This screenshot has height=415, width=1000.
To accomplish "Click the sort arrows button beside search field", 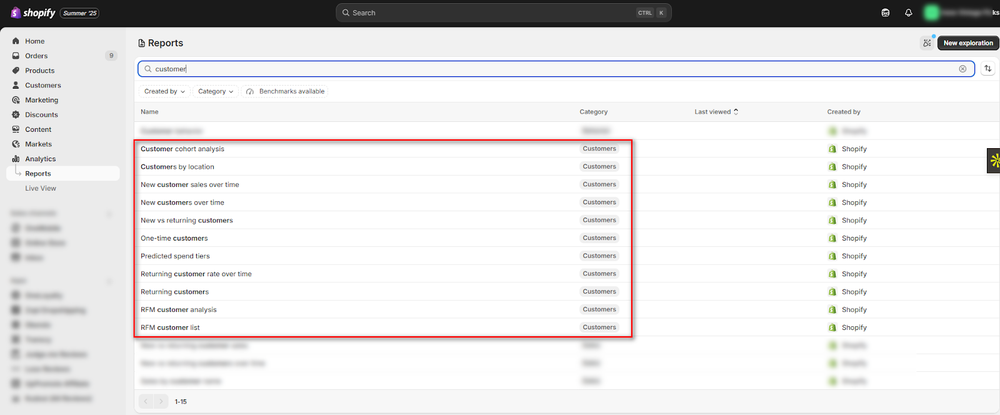I will point(988,69).
